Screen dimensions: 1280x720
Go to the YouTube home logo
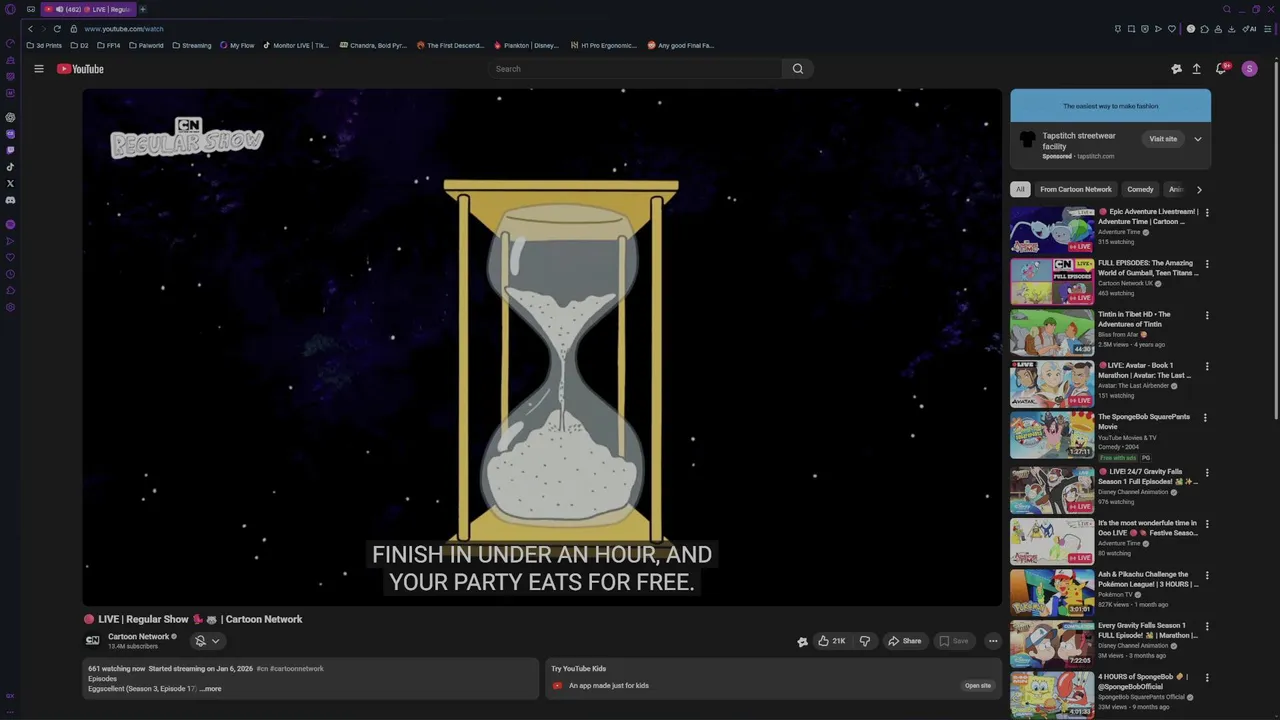tap(80, 69)
